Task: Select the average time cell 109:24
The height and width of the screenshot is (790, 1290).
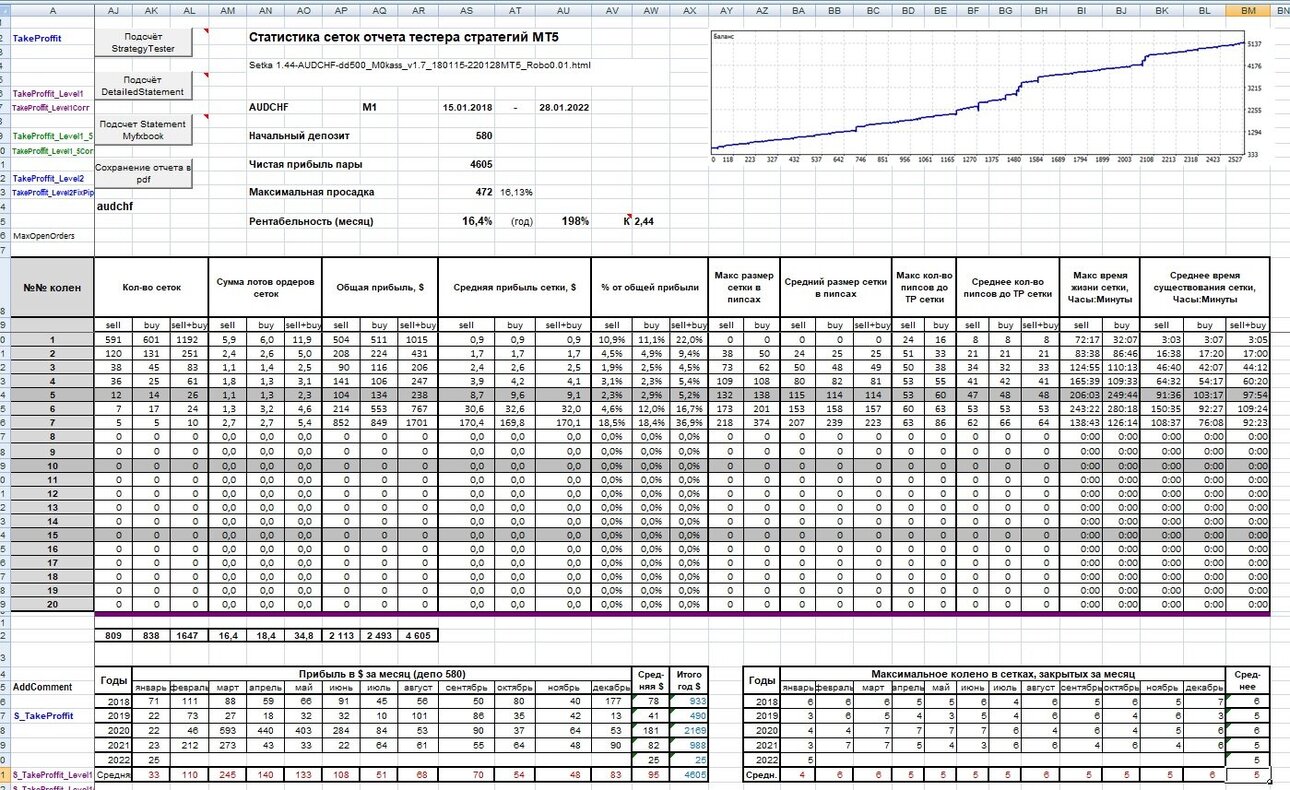Action: [x=1250, y=409]
